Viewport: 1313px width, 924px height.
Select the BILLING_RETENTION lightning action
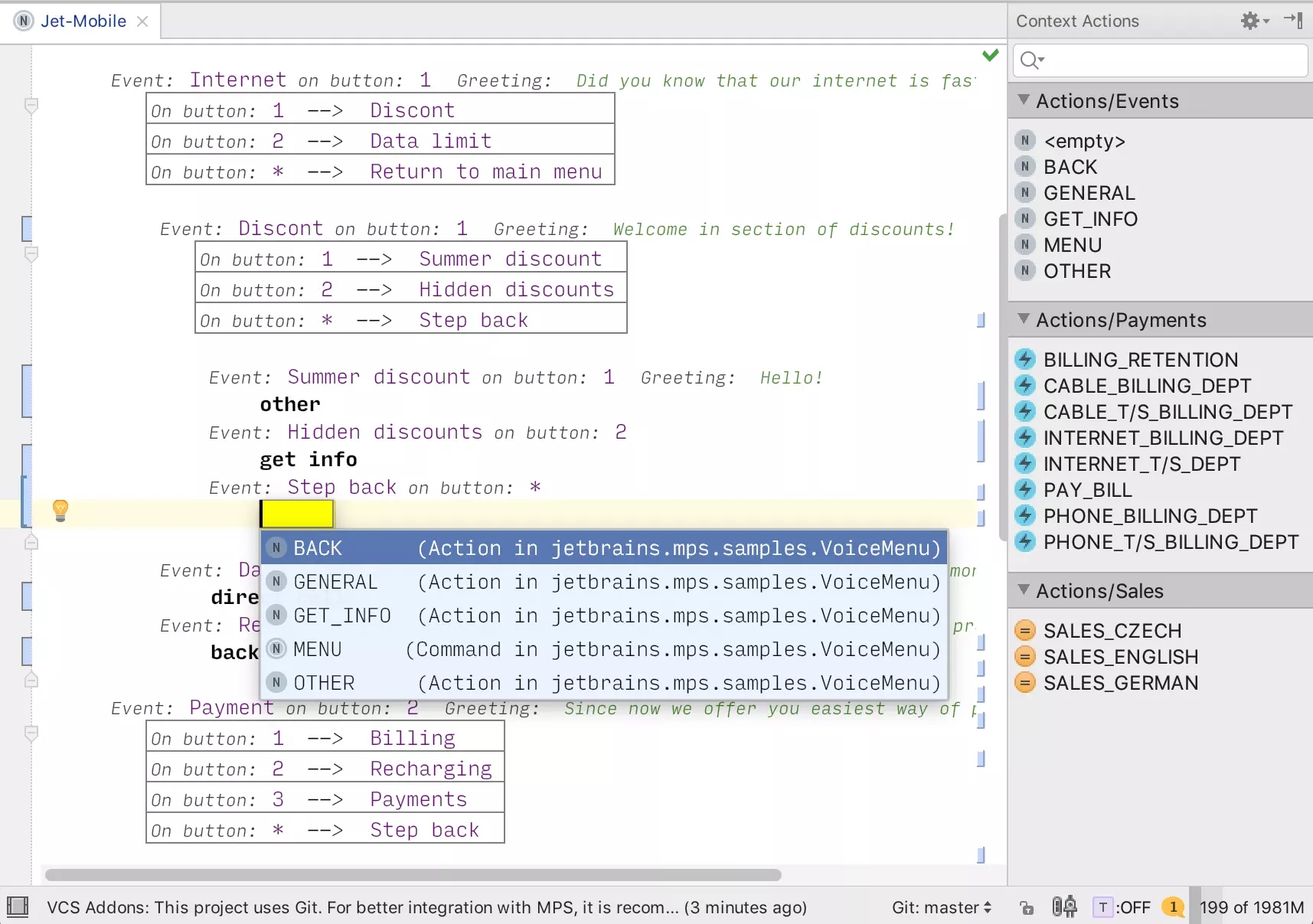click(x=1140, y=359)
